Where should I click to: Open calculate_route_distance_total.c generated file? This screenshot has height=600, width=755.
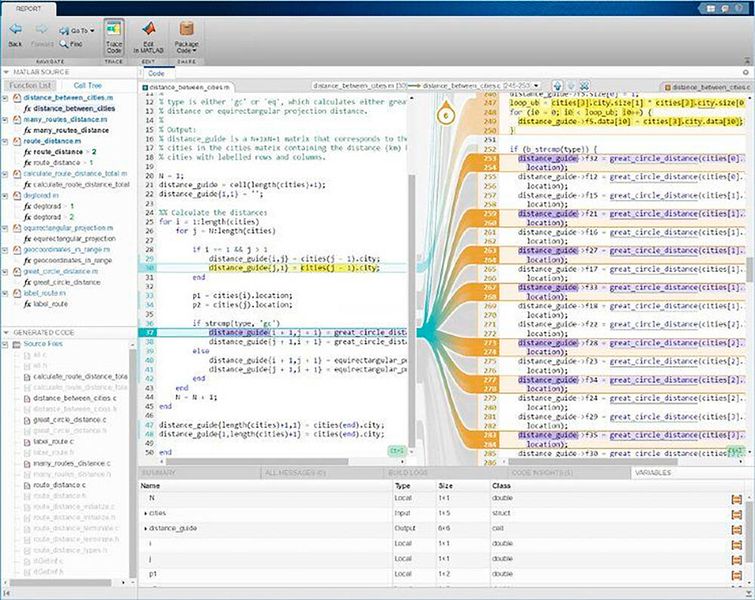(x=76, y=377)
